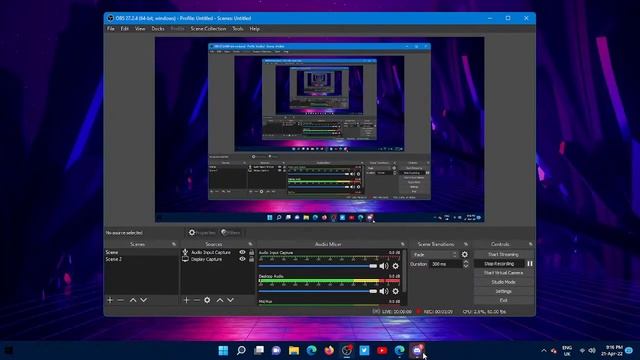The height and width of the screenshot is (360, 640).
Task: Open the Properties button for the source
Action: tap(202, 233)
